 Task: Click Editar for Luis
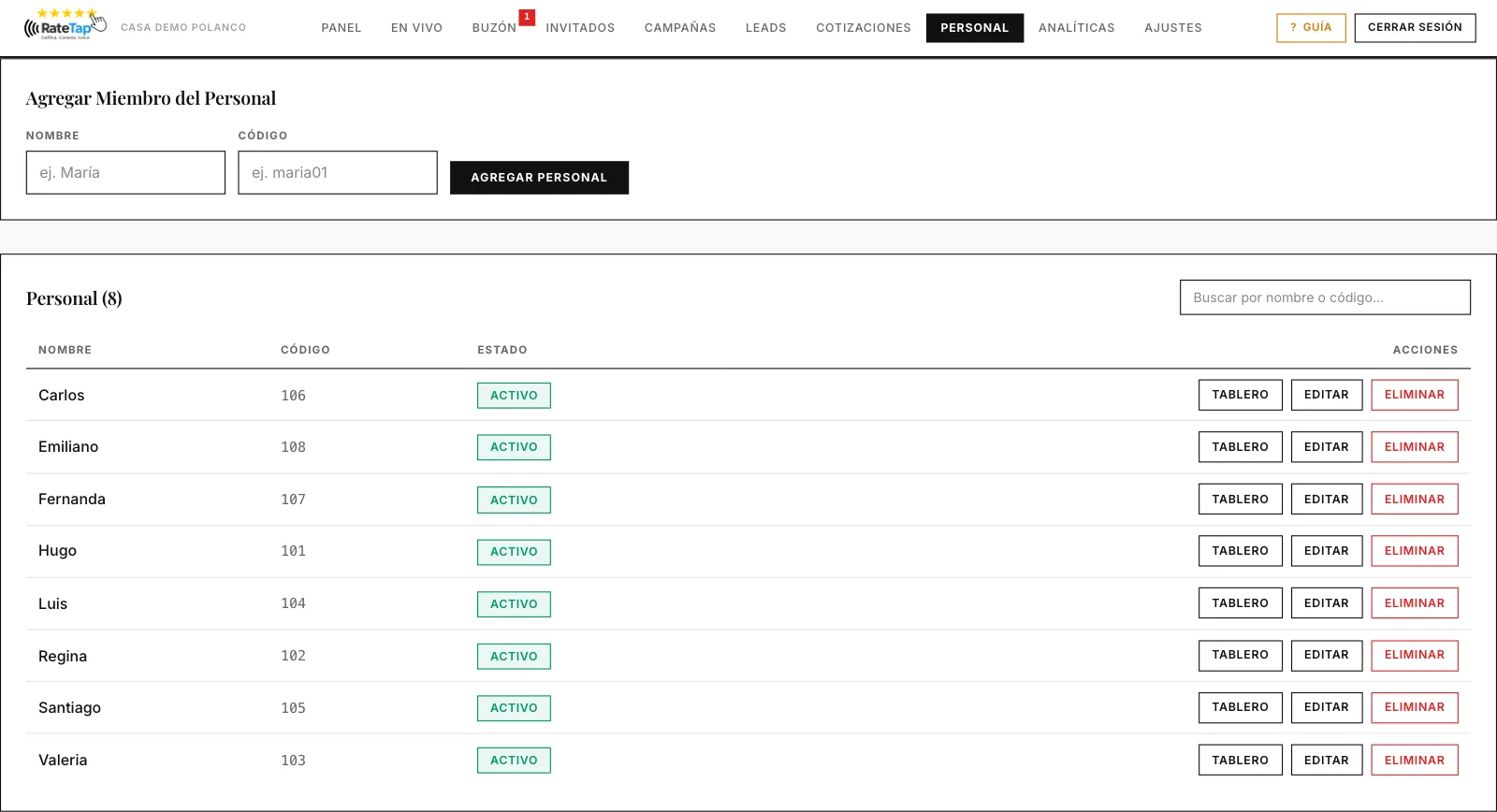1327,603
